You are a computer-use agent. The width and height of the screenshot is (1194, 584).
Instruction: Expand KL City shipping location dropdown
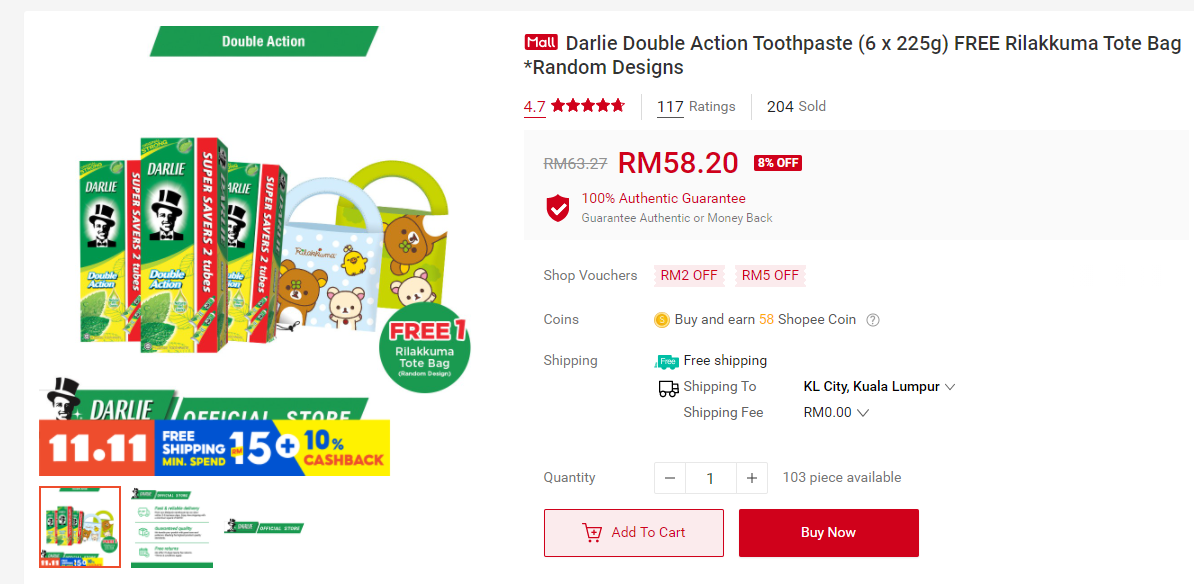pos(950,387)
